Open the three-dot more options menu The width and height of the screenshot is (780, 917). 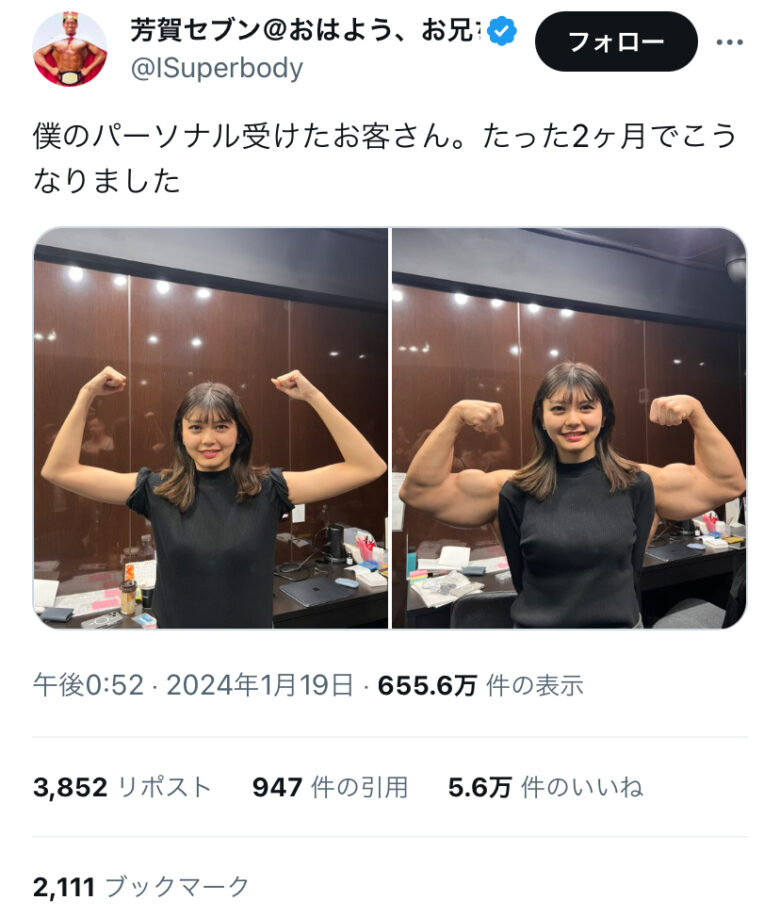[730, 42]
